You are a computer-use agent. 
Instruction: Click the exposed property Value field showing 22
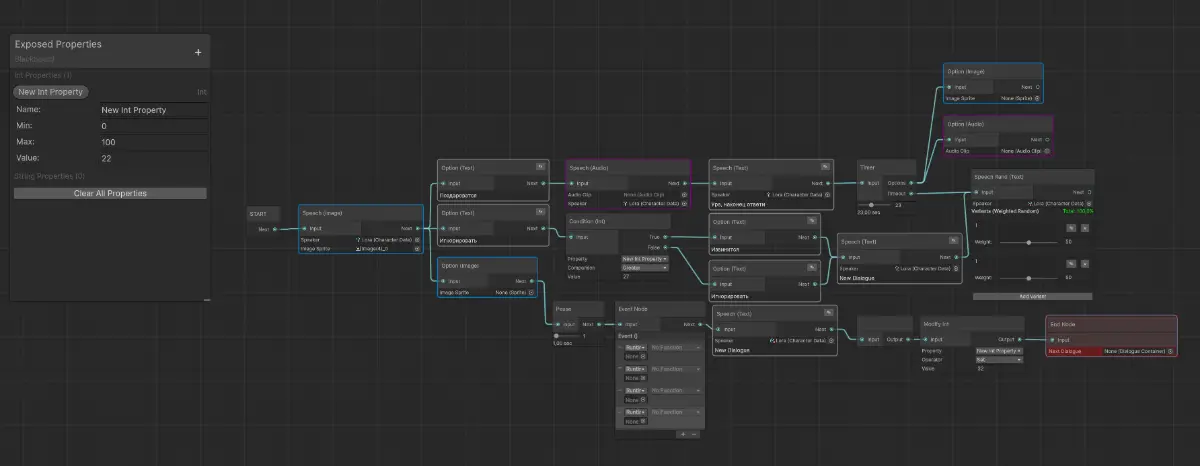click(154, 158)
